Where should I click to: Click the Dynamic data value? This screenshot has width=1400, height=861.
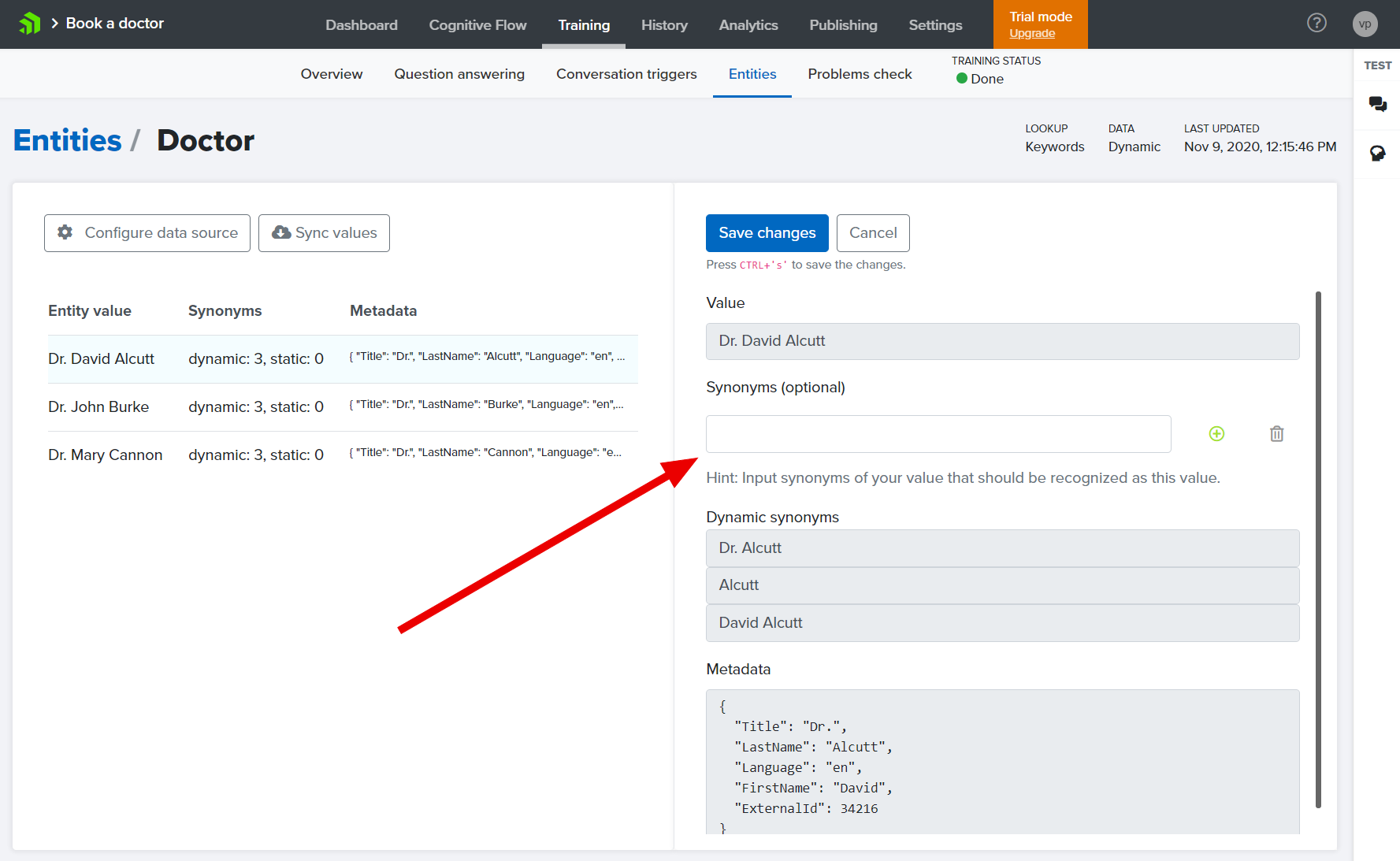pos(1134,147)
